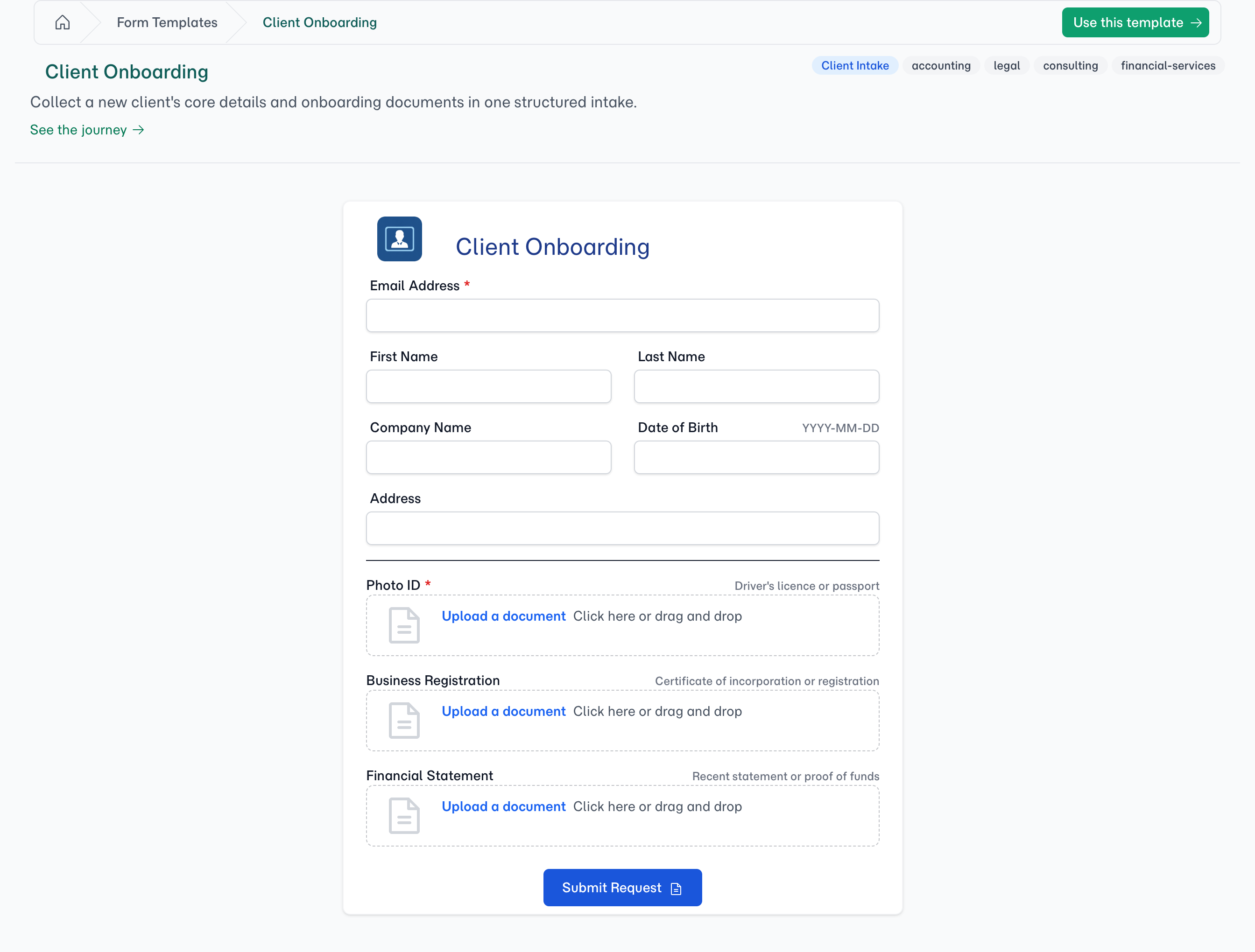This screenshot has width=1255, height=952.
Task: Click the Financial Statement document icon
Action: [404, 816]
